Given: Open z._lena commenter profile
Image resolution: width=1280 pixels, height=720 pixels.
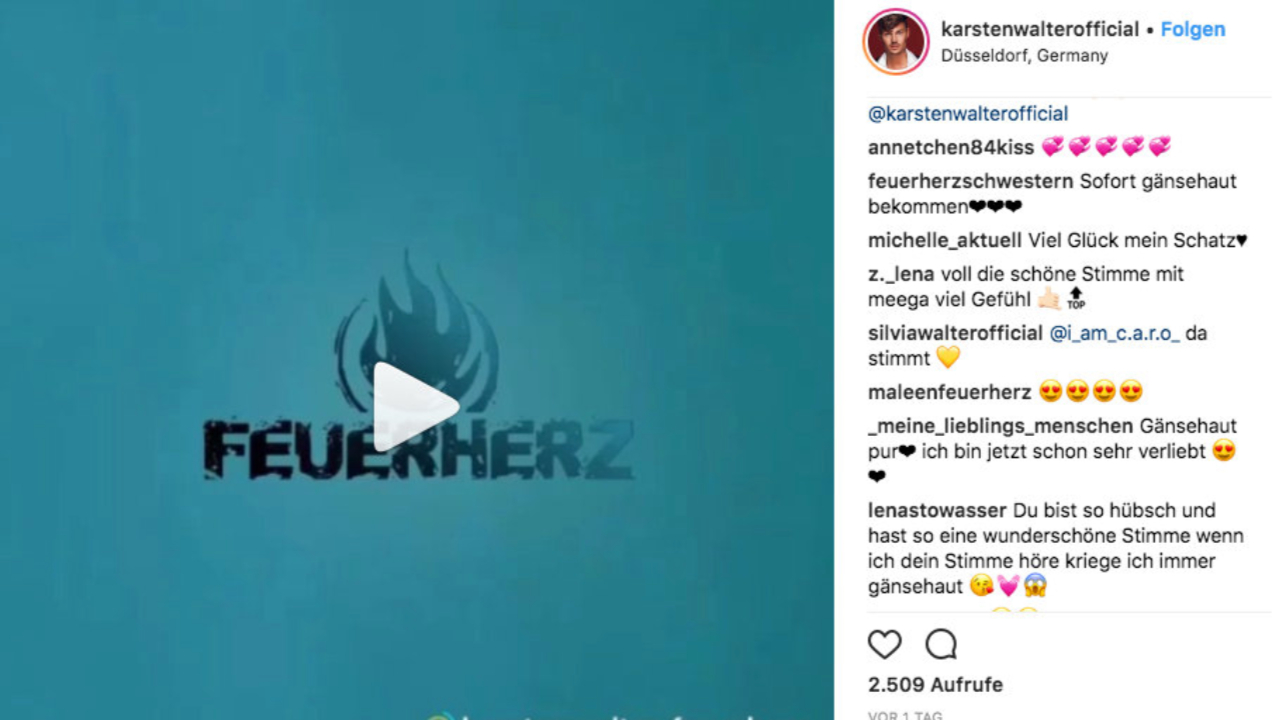Looking at the screenshot, I should click(x=901, y=274).
